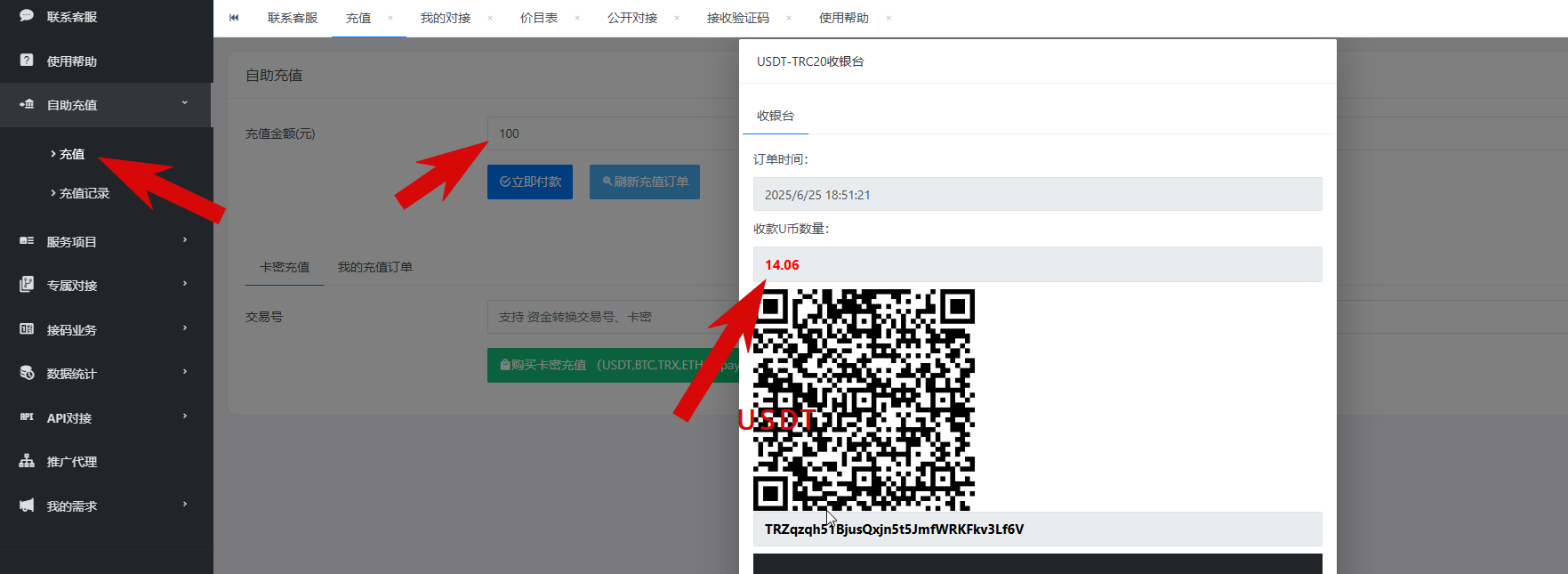Click the 接码业务 icon in sidebar

[x=27, y=329]
